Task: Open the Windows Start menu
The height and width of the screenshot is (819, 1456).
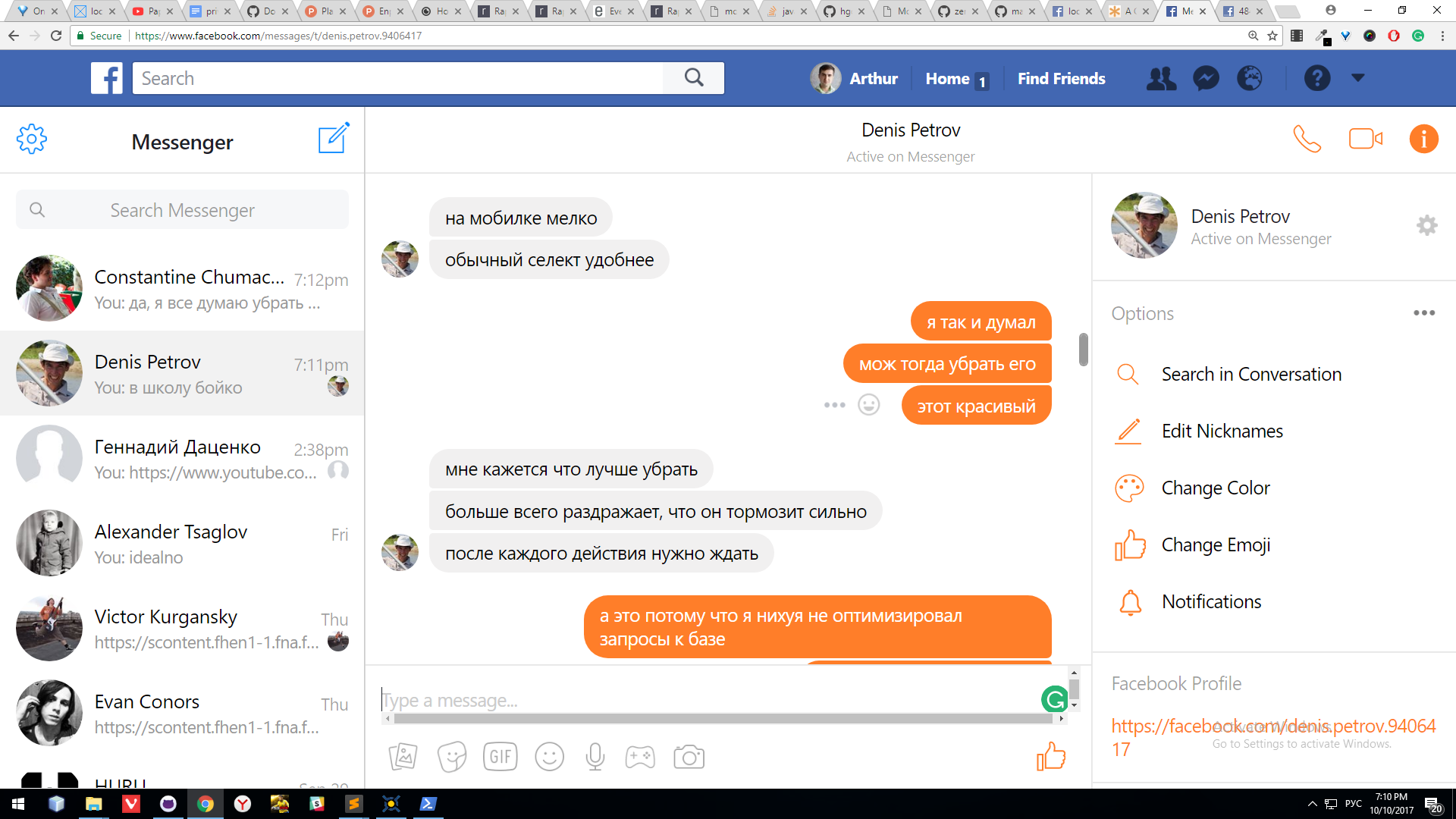Action: point(18,804)
